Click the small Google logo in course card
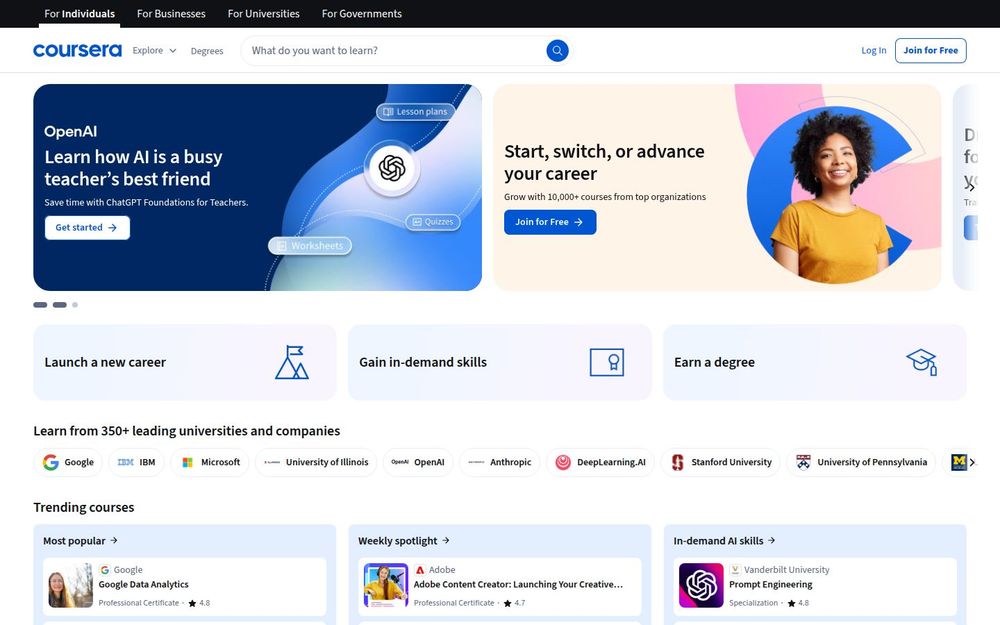The height and width of the screenshot is (625, 1000). (x=105, y=570)
